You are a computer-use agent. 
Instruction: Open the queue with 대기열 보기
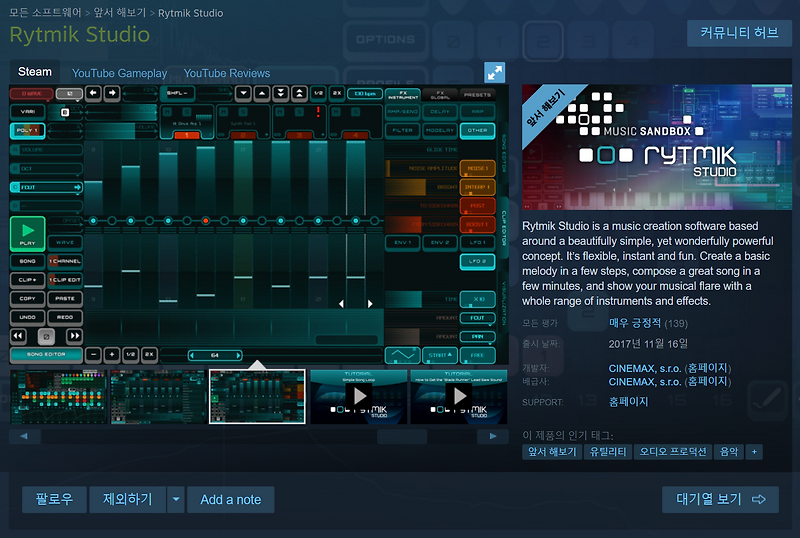point(720,499)
